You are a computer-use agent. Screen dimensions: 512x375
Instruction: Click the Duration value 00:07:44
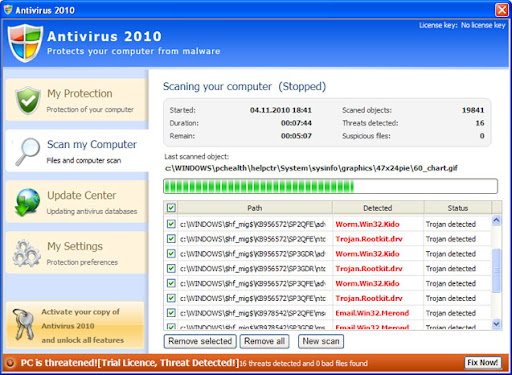point(296,123)
